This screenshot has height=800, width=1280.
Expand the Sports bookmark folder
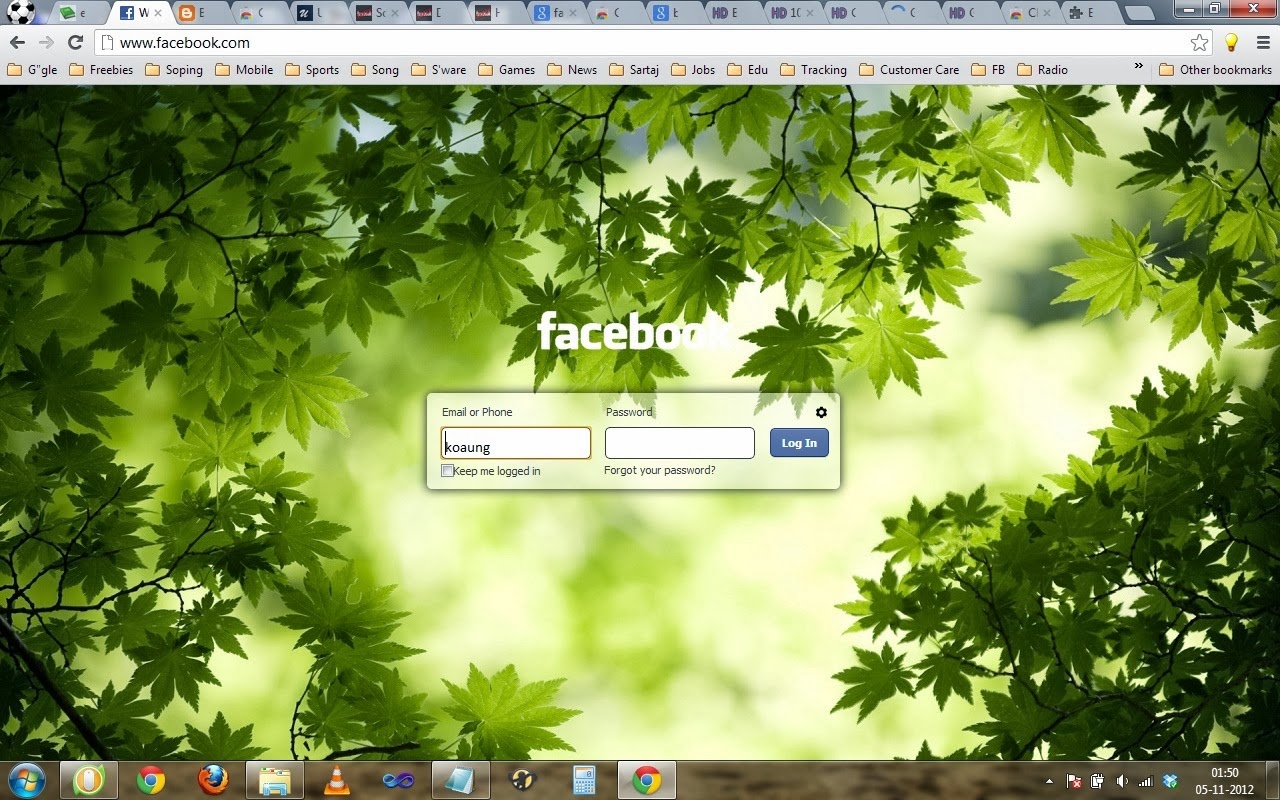[x=312, y=70]
